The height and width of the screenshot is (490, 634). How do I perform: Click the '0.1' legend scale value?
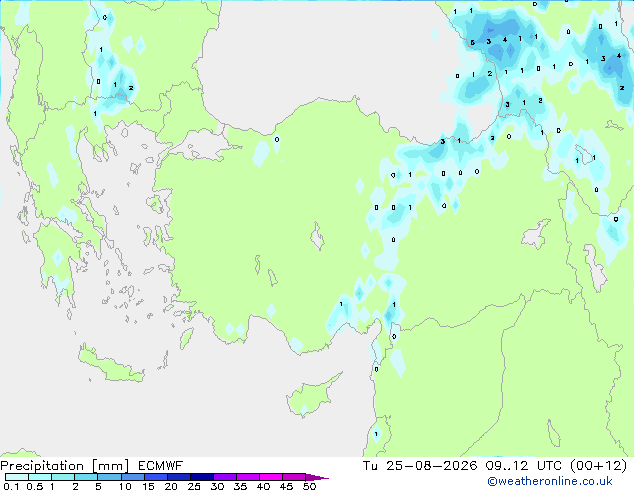11,486
